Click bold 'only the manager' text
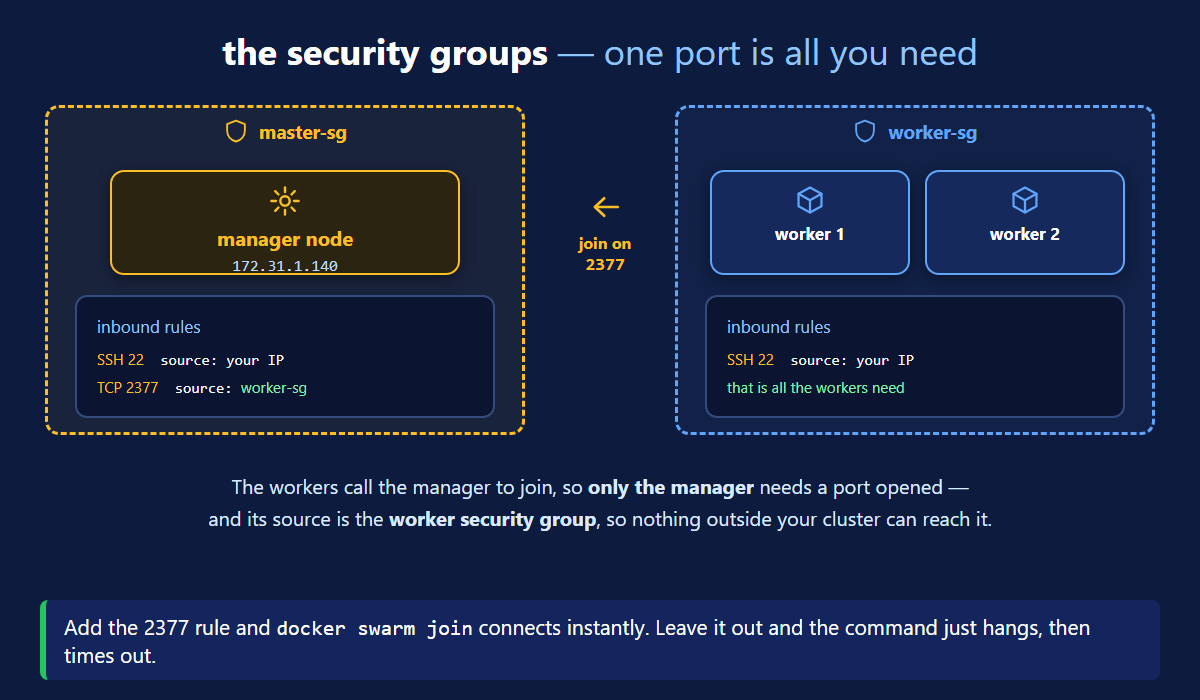The width and height of the screenshot is (1200, 700). 671,488
